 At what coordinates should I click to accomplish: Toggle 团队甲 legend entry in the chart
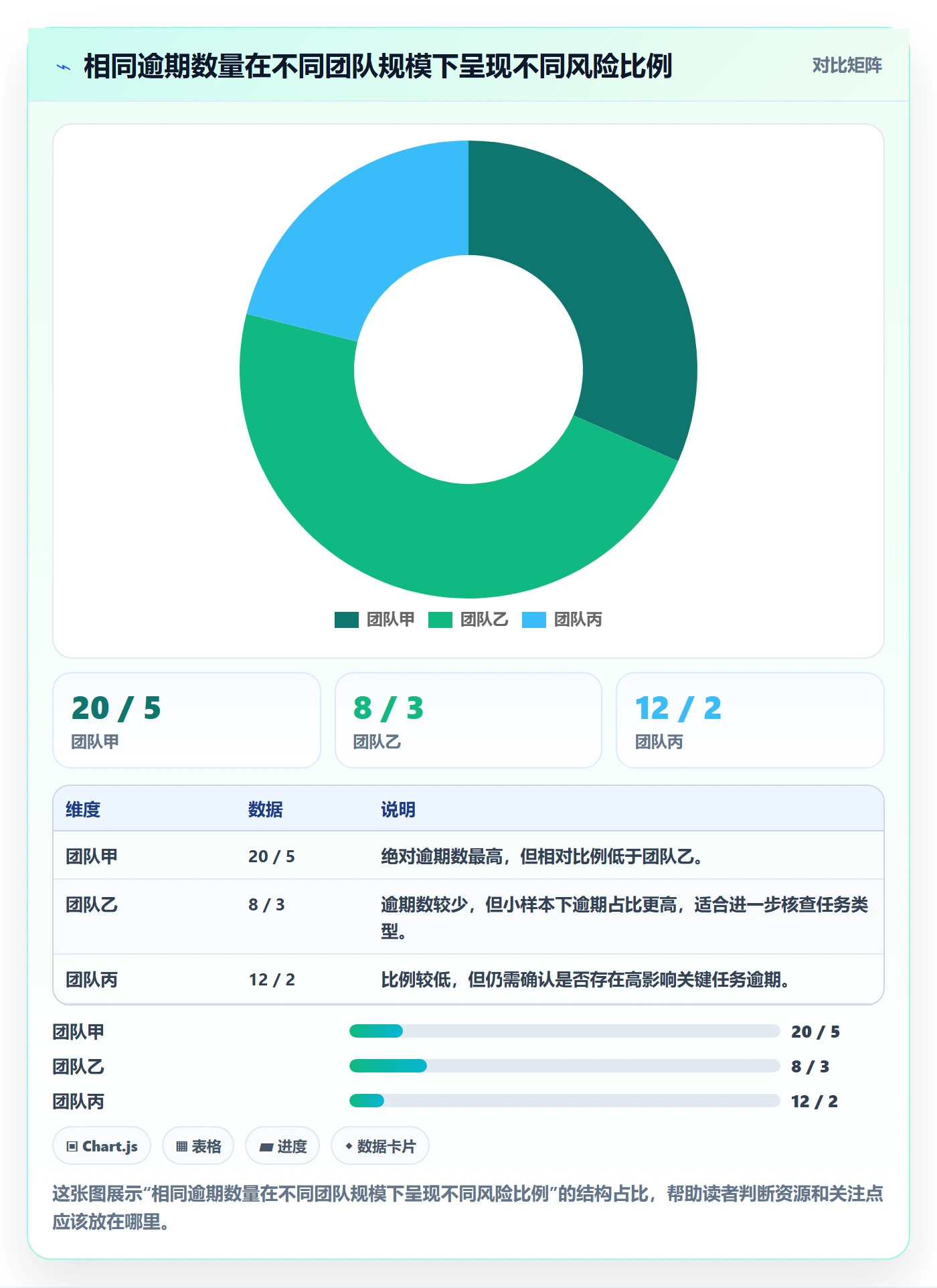[375, 620]
